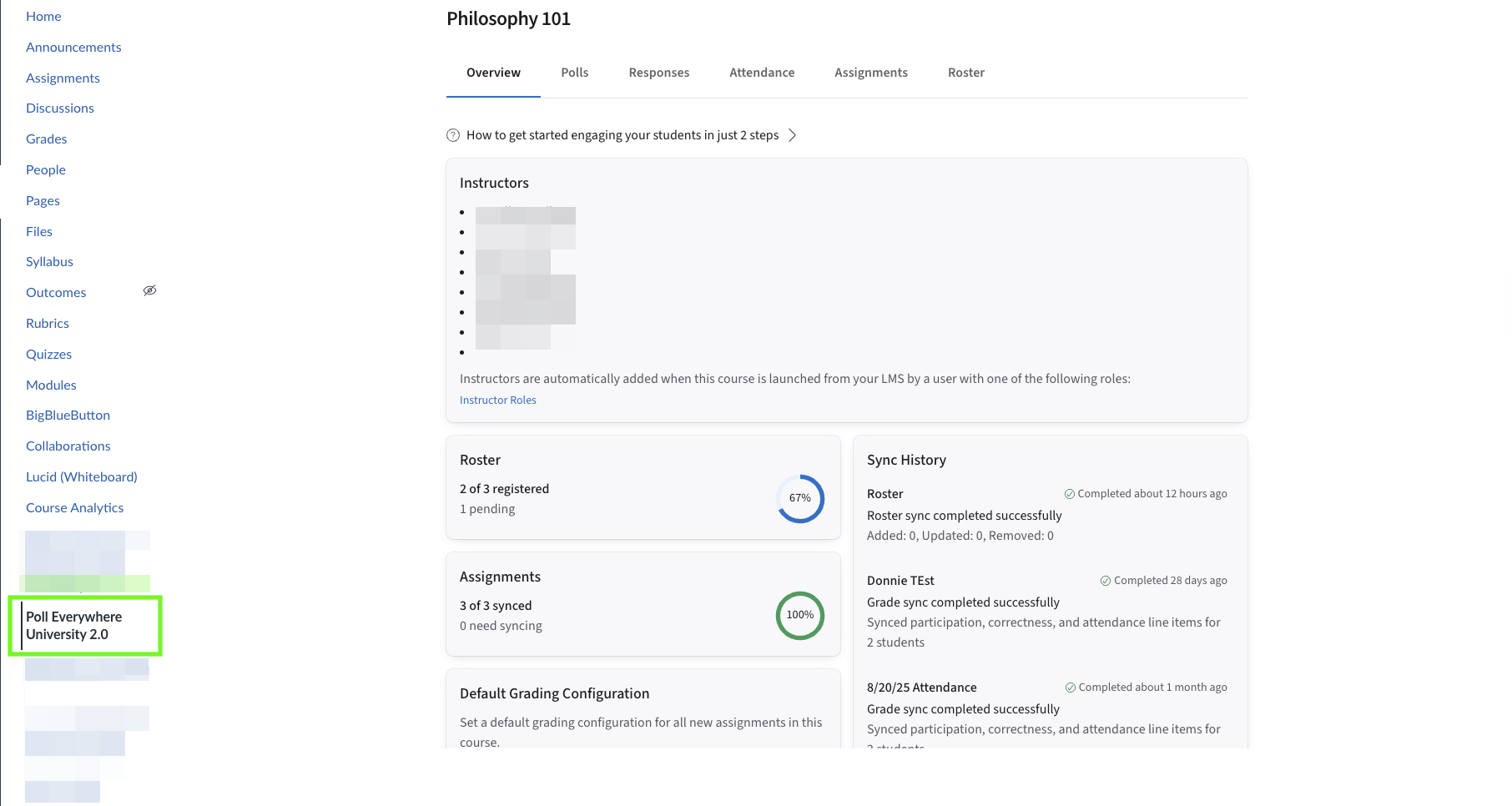Open the Assignments tab in course header
This screenshot has height=806, width=1512.
coord(871,73)
